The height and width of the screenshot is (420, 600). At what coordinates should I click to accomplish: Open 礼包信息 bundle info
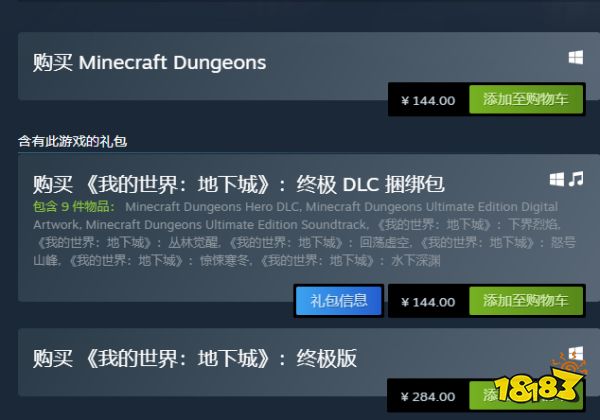(x=339, y=301)
